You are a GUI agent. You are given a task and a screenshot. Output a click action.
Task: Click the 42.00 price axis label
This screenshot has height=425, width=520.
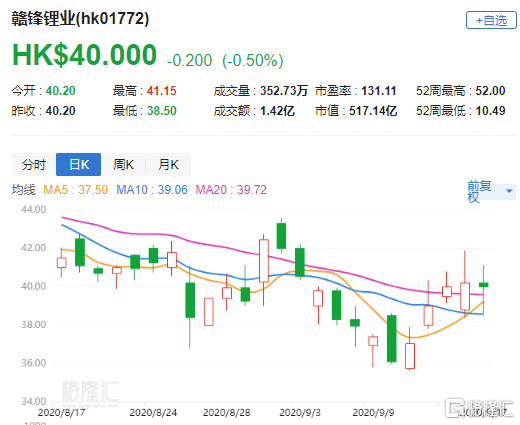pyautogui.click(x=33, y=248)
